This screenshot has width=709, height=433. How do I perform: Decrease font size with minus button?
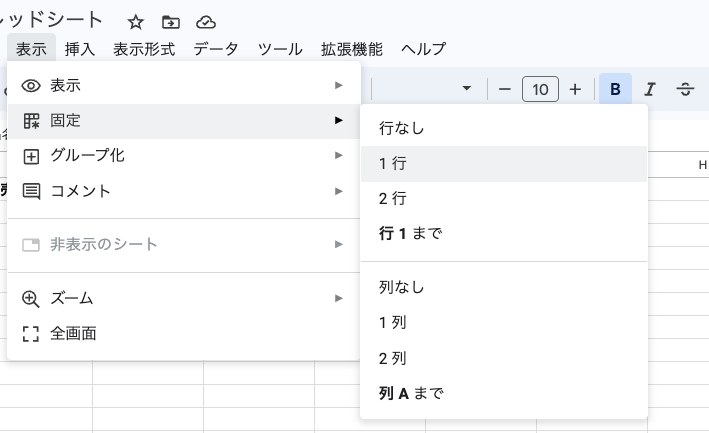[505, 89]
